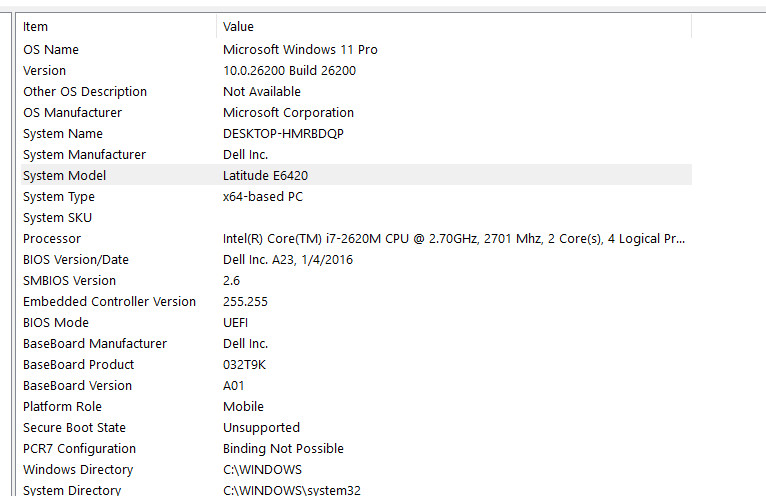Select value Microsoft Windows 11 Pro
This screenshot has height=496, width=766.
click(x=300, y=50)
